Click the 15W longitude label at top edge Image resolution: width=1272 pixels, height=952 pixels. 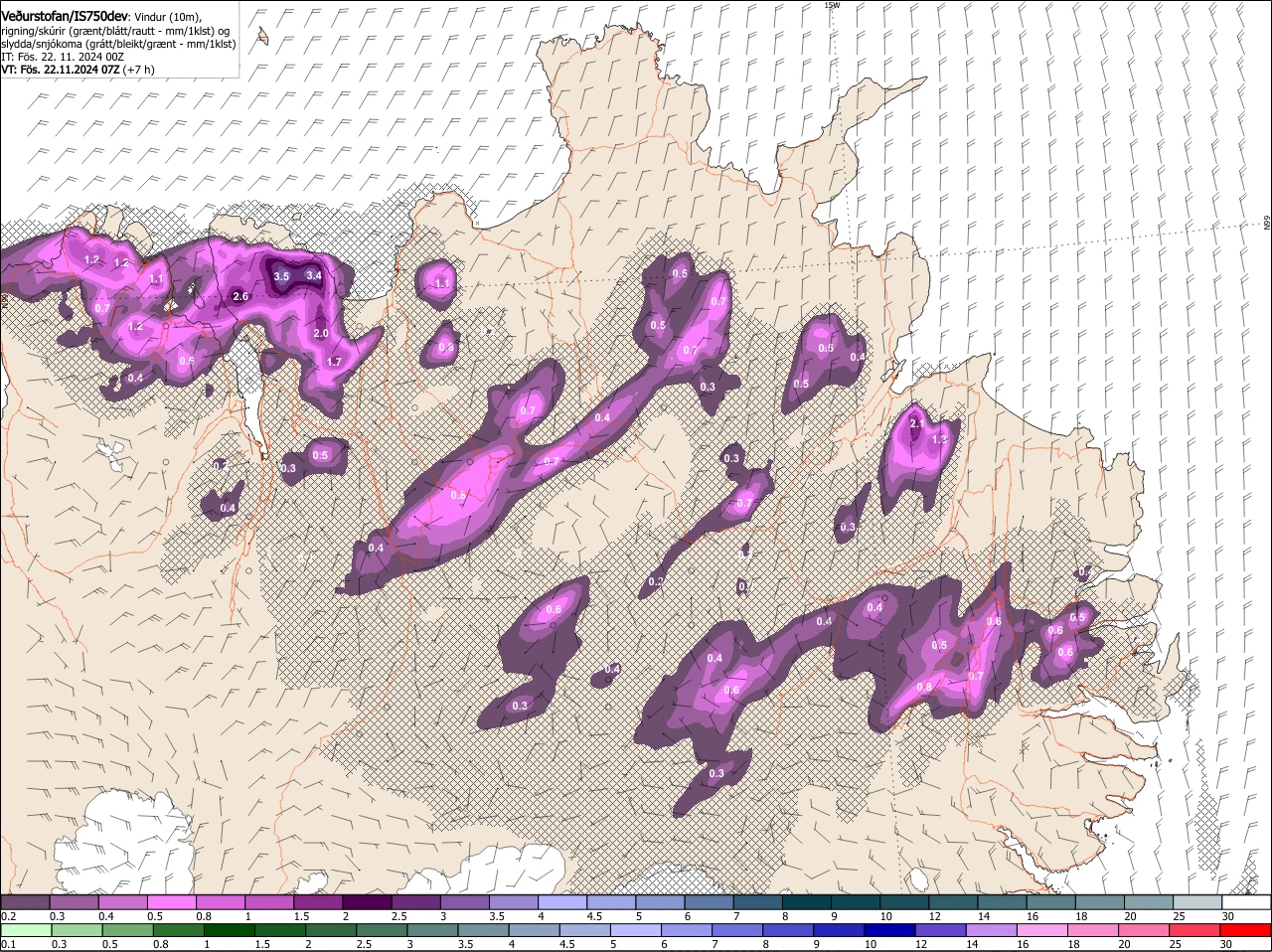click(832, 5)
